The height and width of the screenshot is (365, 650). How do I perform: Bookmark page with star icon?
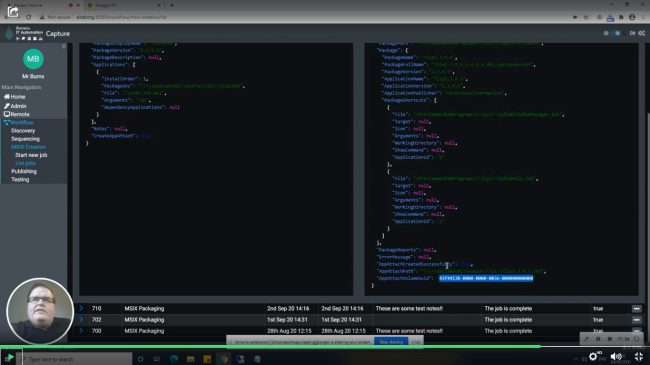coord(586,17)
